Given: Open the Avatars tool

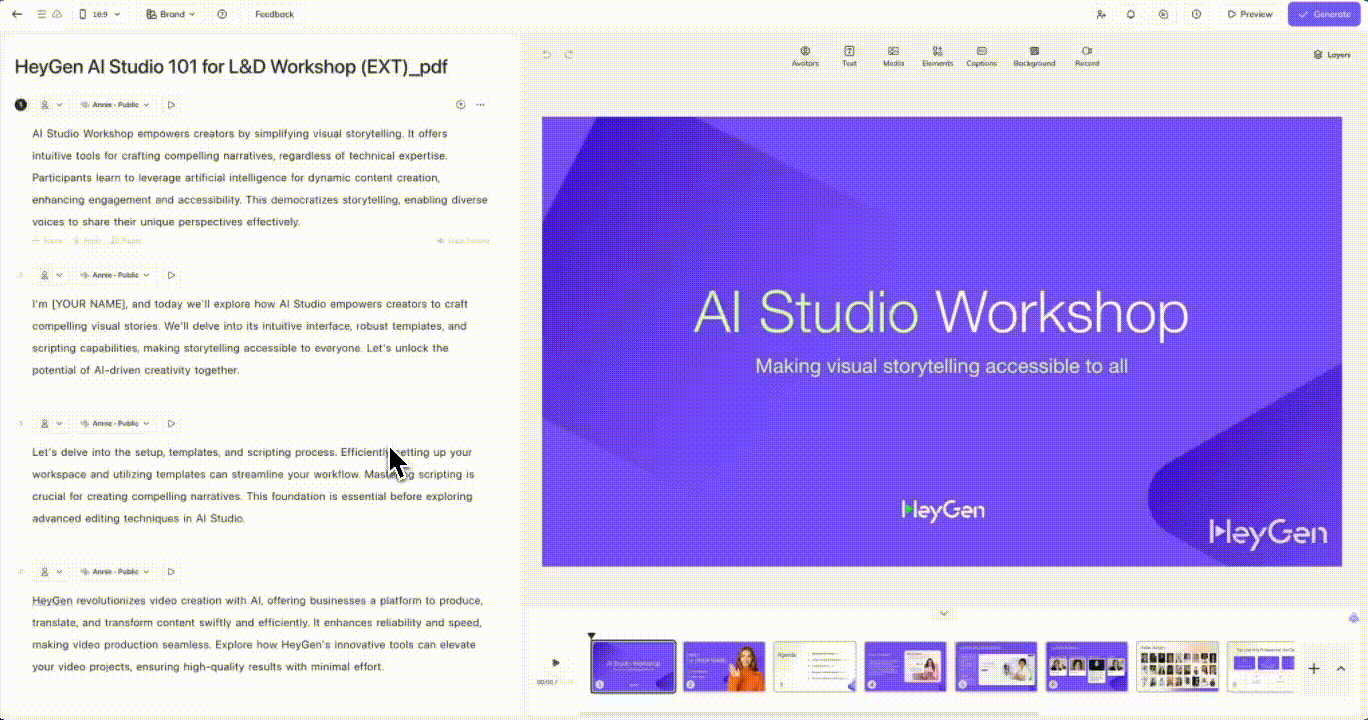Looking at the screenshot, I should pyautogui.click(x=805, y=56).
